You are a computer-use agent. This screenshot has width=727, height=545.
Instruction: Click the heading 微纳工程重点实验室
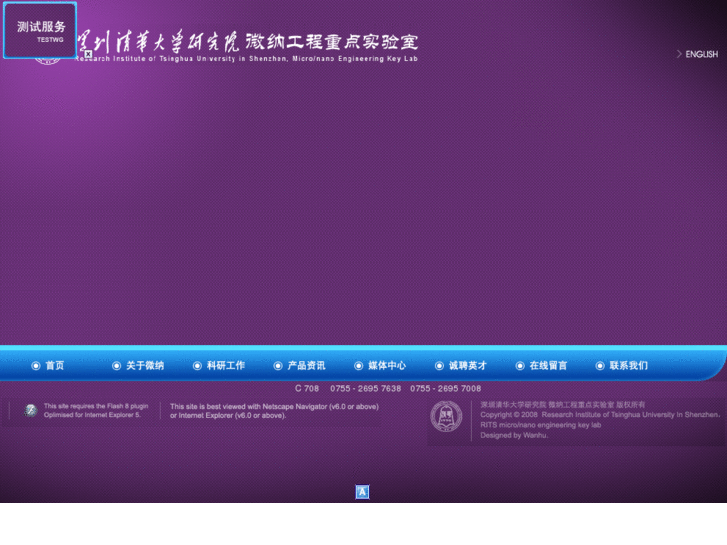(332, 42)
